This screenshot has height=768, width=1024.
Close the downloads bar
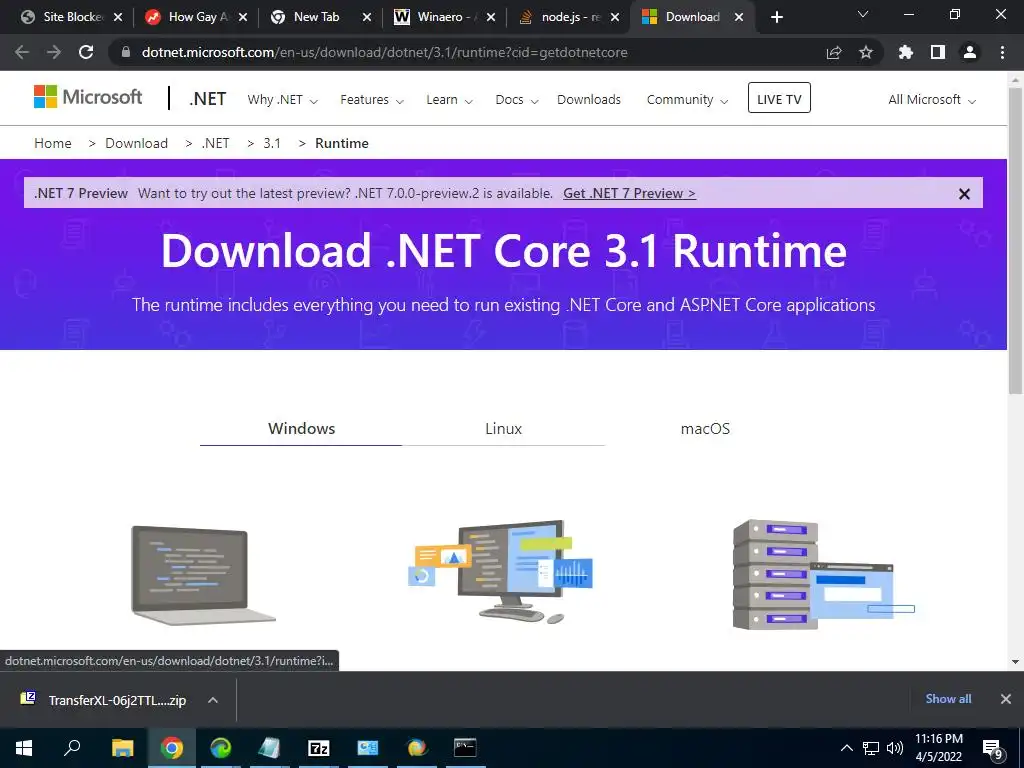[x=1006, y=699]
